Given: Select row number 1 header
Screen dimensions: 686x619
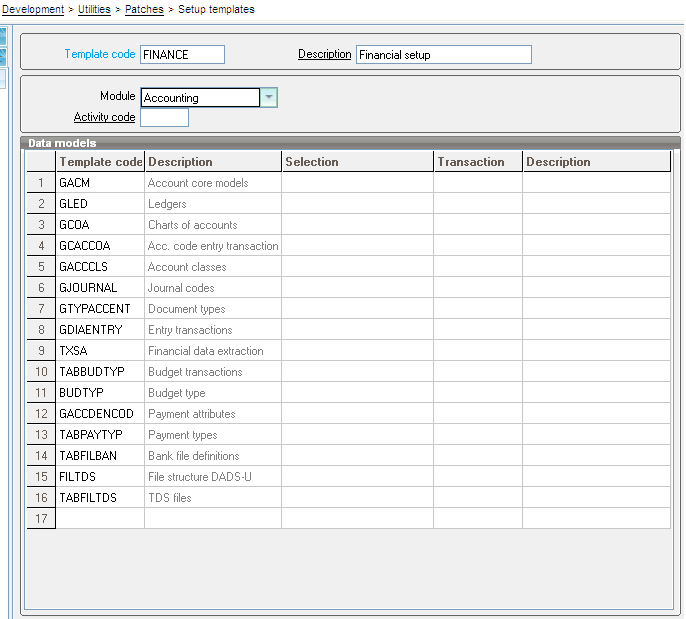Looking at the screenshot, I should coord(41,182).
